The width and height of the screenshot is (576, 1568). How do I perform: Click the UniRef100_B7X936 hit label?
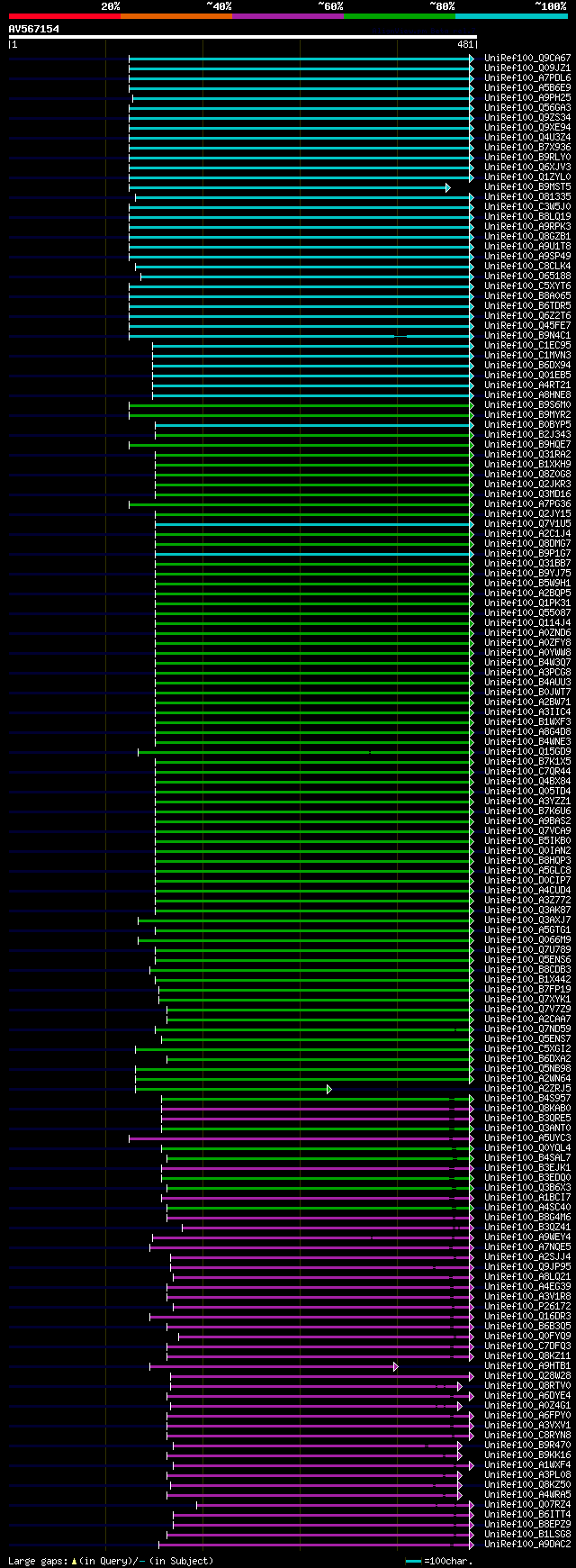(527, 148)
